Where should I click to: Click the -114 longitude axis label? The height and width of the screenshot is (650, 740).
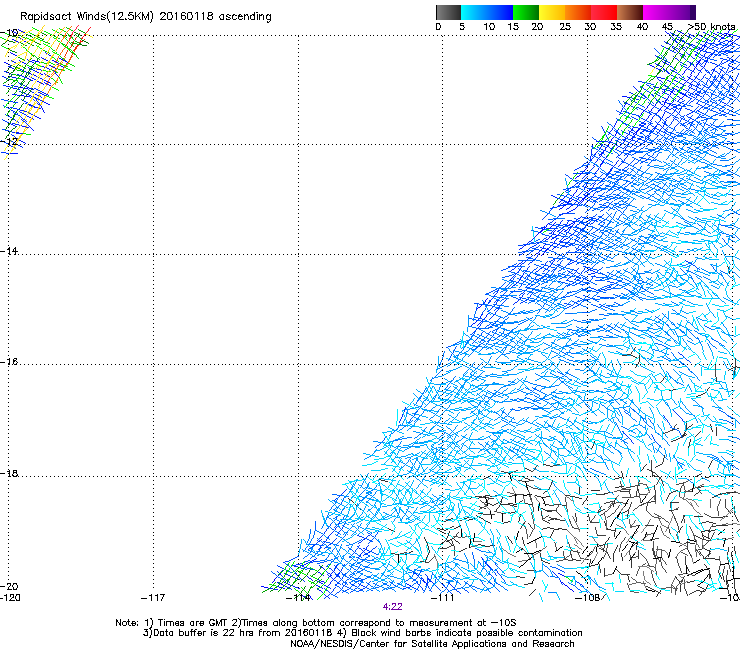coord(298,598)
